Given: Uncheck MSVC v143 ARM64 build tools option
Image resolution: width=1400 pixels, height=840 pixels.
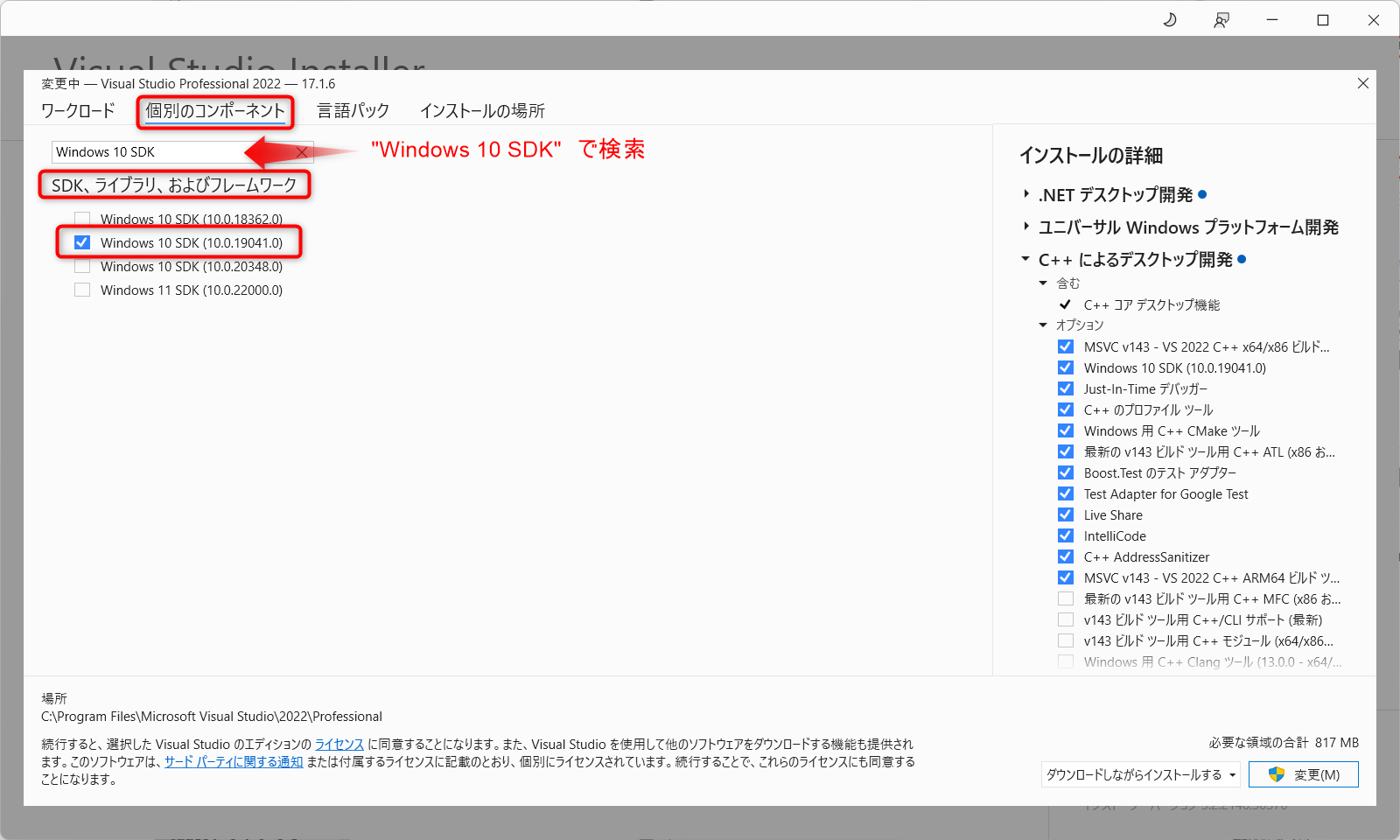Looking at the screenshot, I should [x=1066, y=577].
